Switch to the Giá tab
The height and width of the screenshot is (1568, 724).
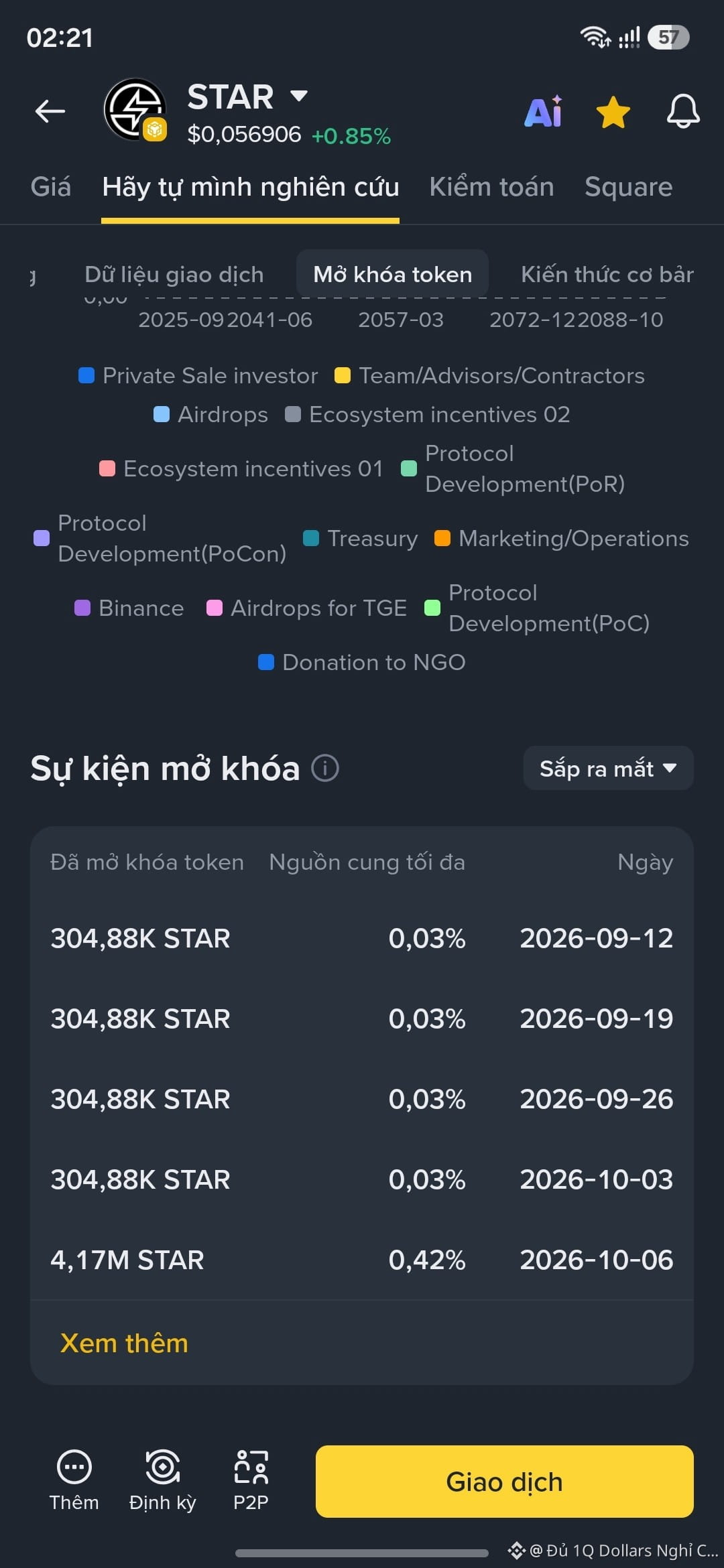pos(50,187)
